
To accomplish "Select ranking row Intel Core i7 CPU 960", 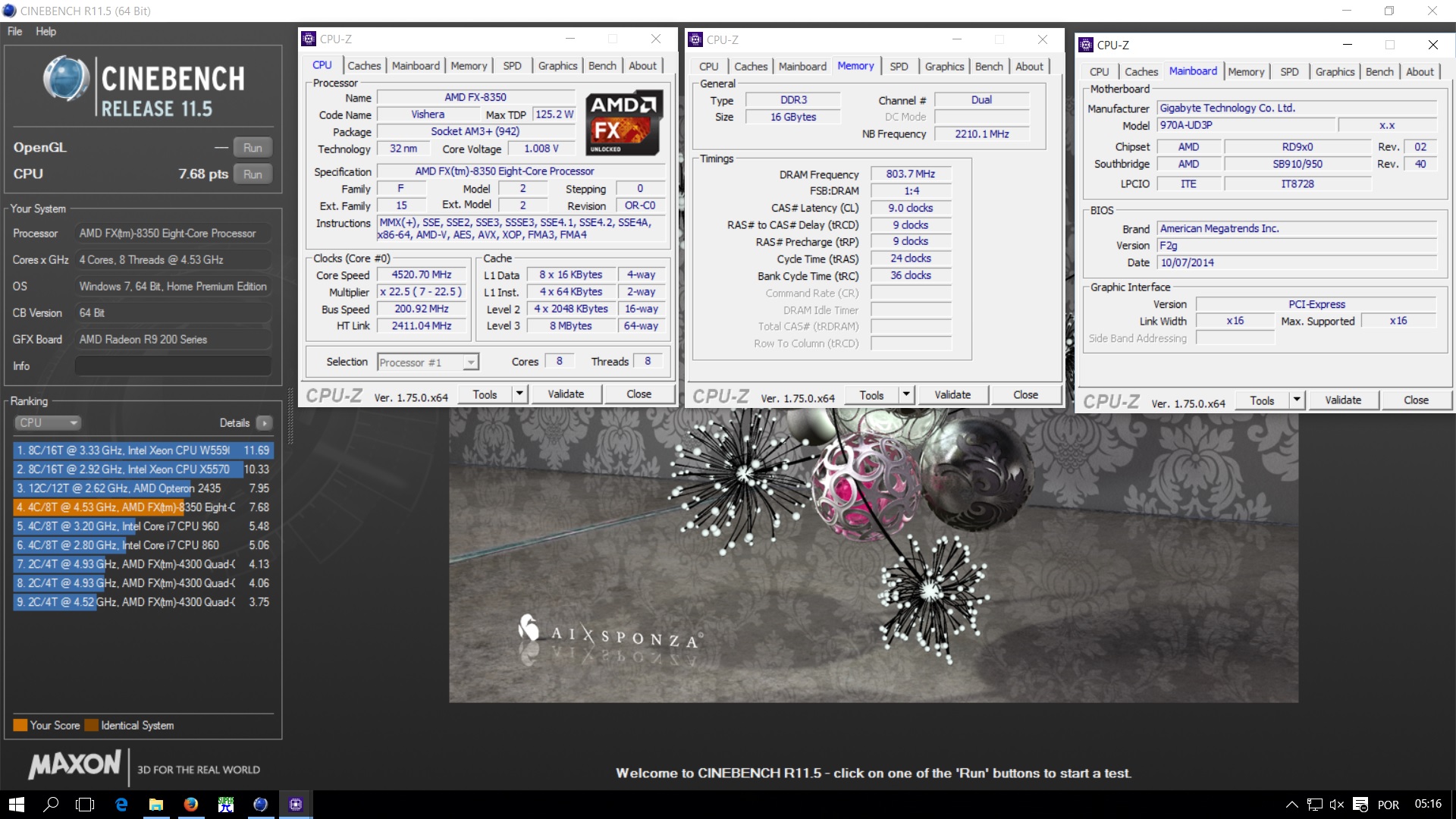I will pos(143,526).
